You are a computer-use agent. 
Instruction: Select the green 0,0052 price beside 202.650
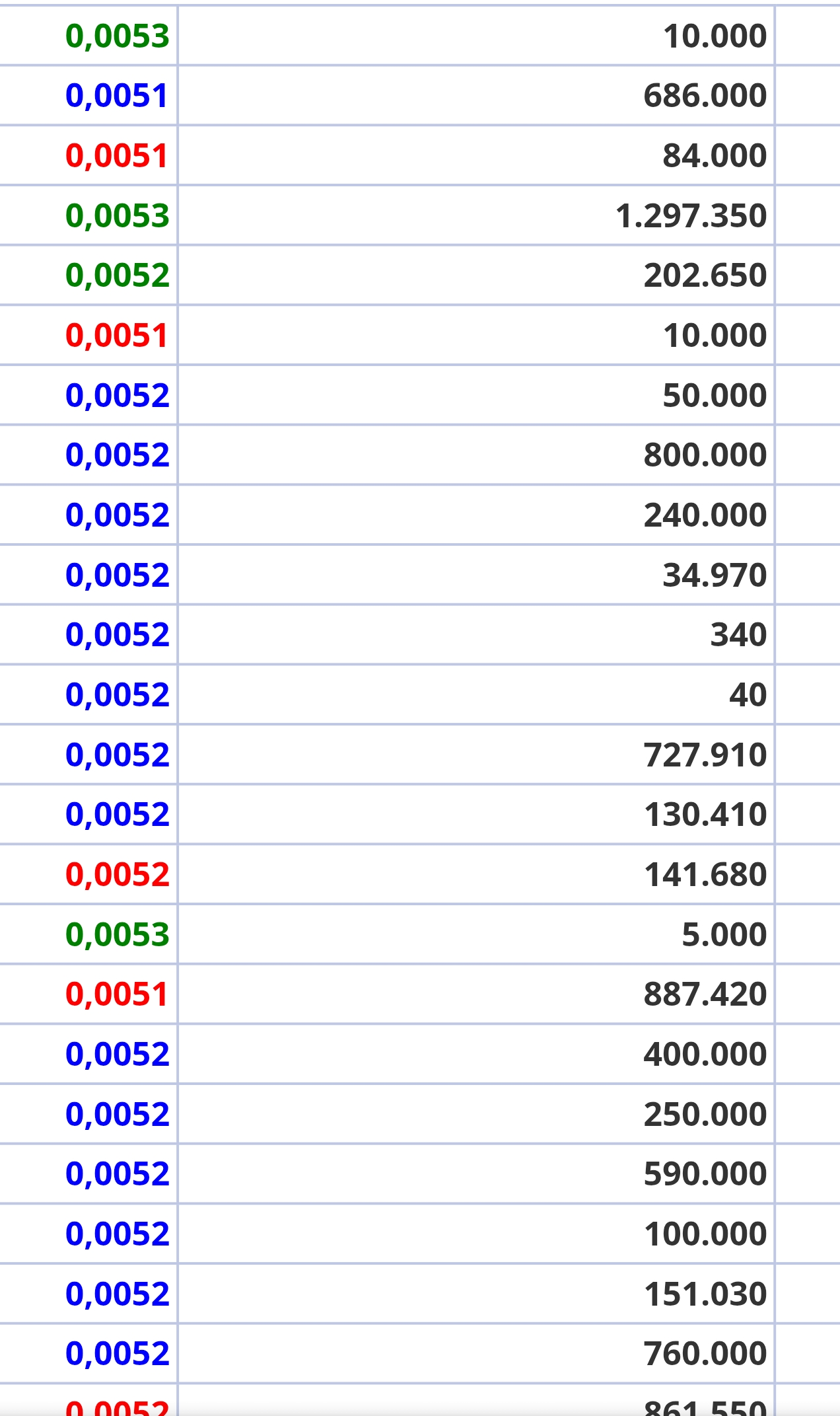[x=118, y=276]
